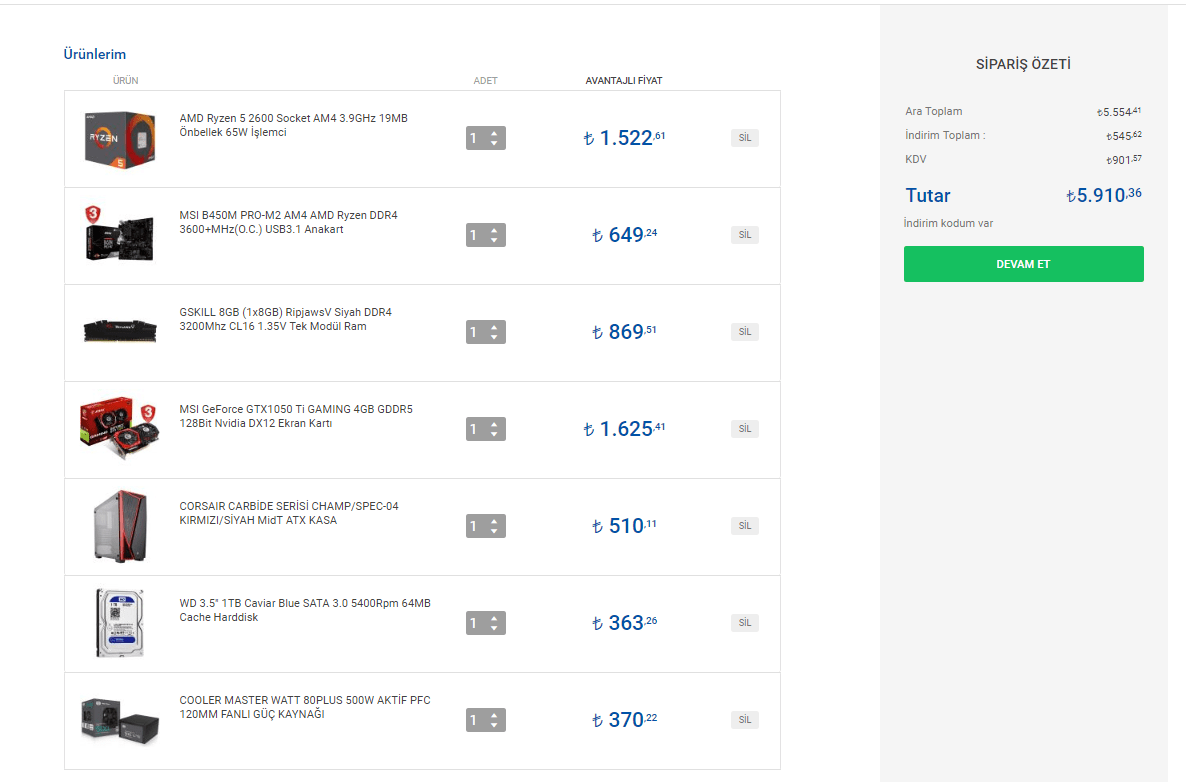
Task: Click the SİPARİŞ ÖZETİ heading
Action: pos(1023,64)
